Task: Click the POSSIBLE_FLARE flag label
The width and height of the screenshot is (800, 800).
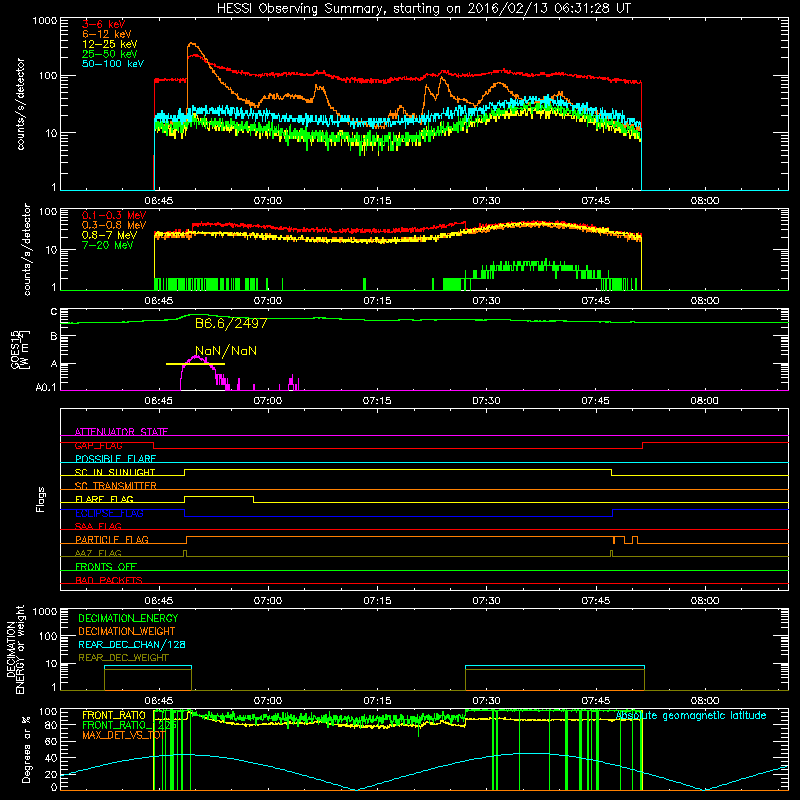Action: click(115, 459)
